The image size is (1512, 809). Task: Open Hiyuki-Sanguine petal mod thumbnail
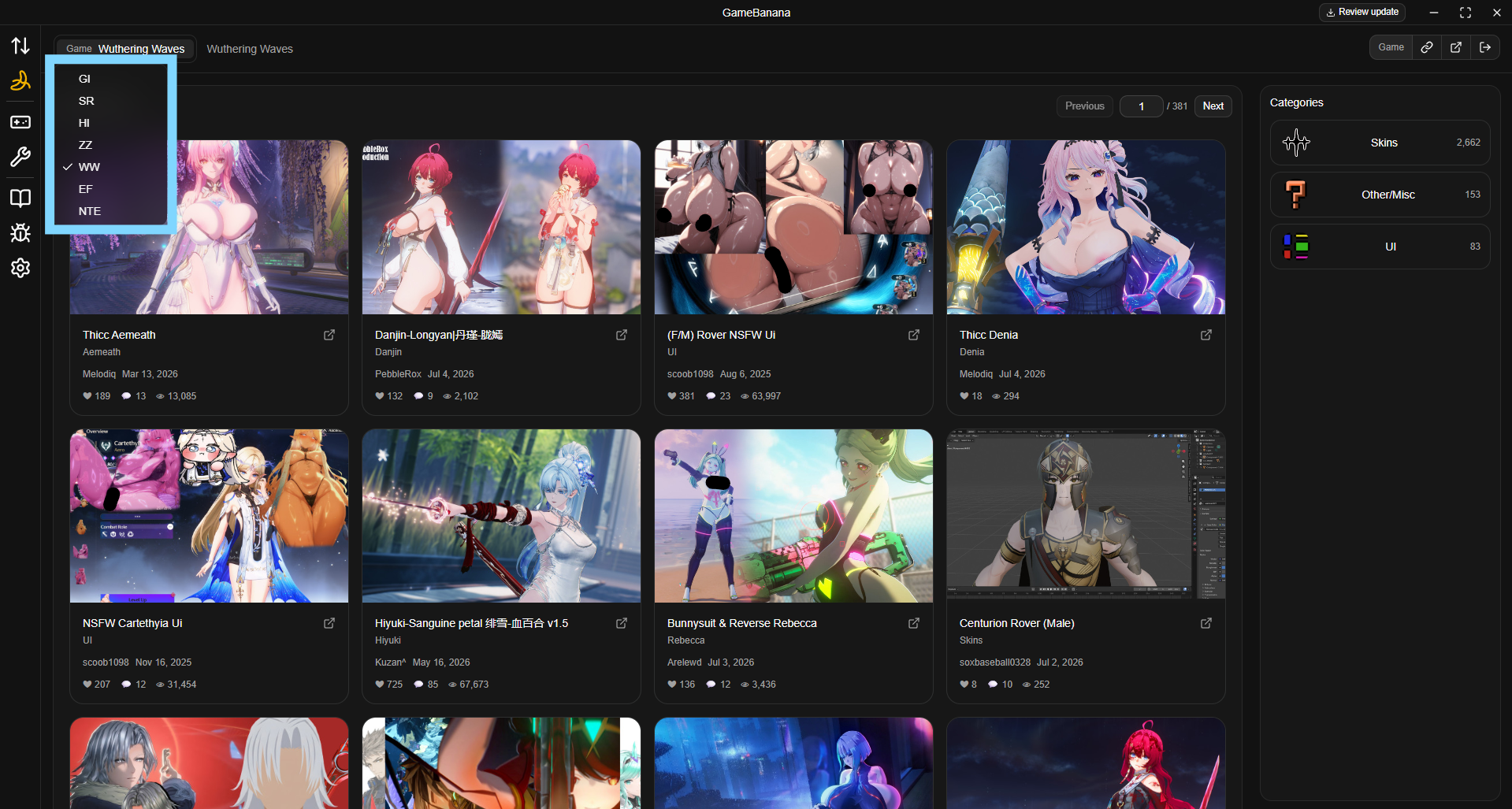(501, 516)
